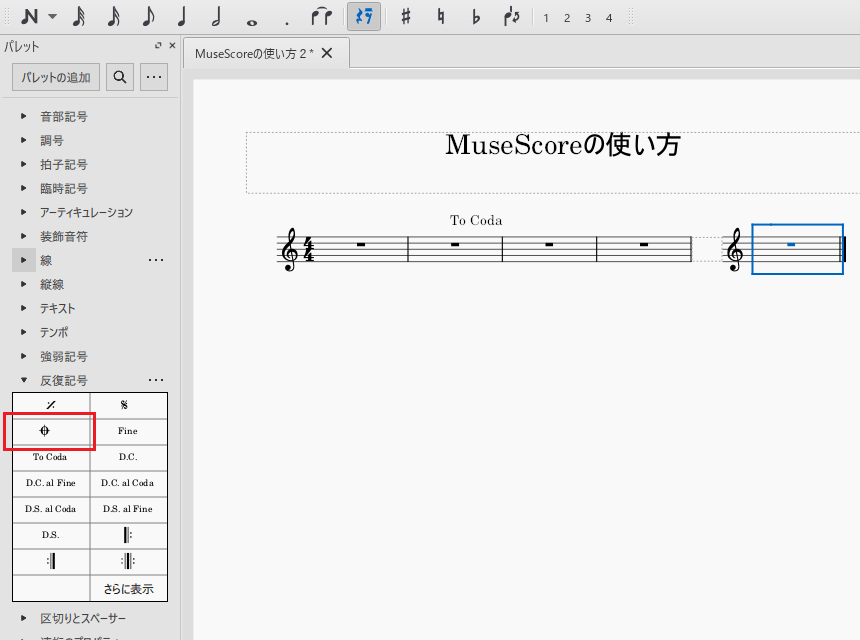Screen dimensions: 860x640
Task: Expand the 線 palette
Action: click(24, 260)
